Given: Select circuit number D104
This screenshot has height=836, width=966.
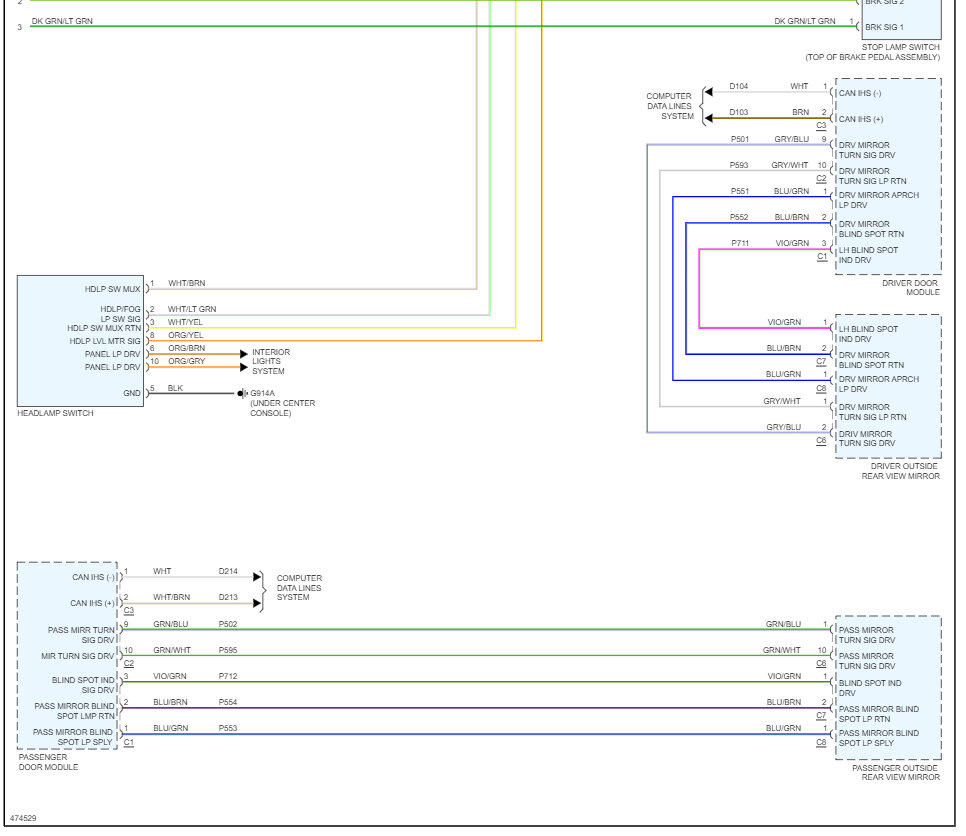Looking at the screenshot, I should [x=738, y=86].
